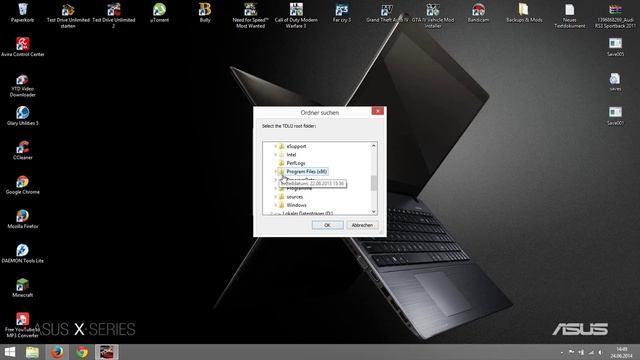Viewport: 640px width, 360px height.
Task: Open the Audi RS3 Sportback archive icon
Action: tap(616, 16)
